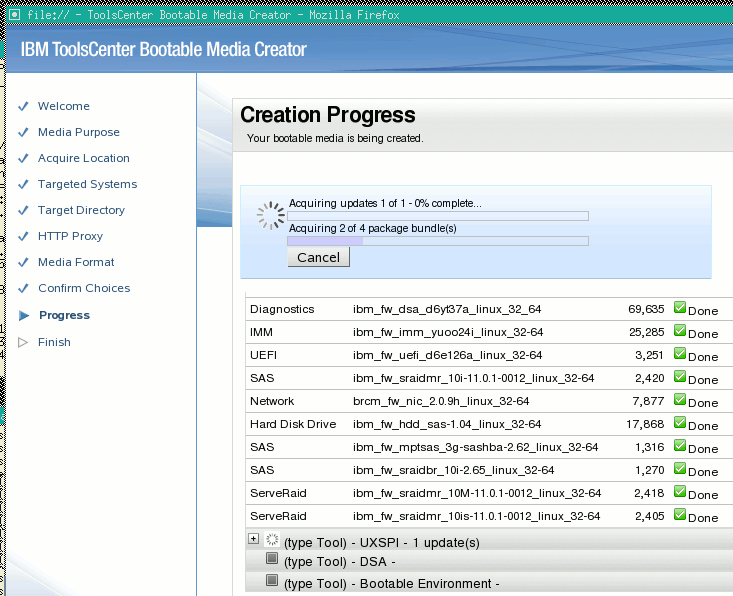This screenshot has width=733, height=596.
Task: Click the green Done icon for sraidmr_10is row
Action: tap(680, 514)
